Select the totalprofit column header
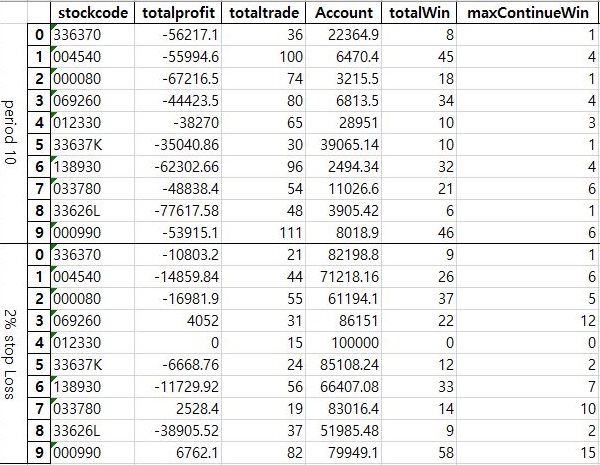This screenshot has height=465, width=600. (x=178, y=13)
